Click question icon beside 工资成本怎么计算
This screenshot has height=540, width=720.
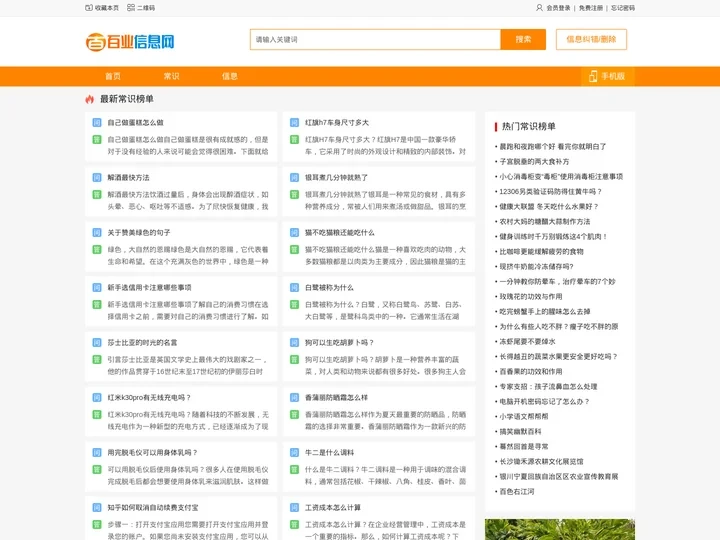[x=294, y=507]
